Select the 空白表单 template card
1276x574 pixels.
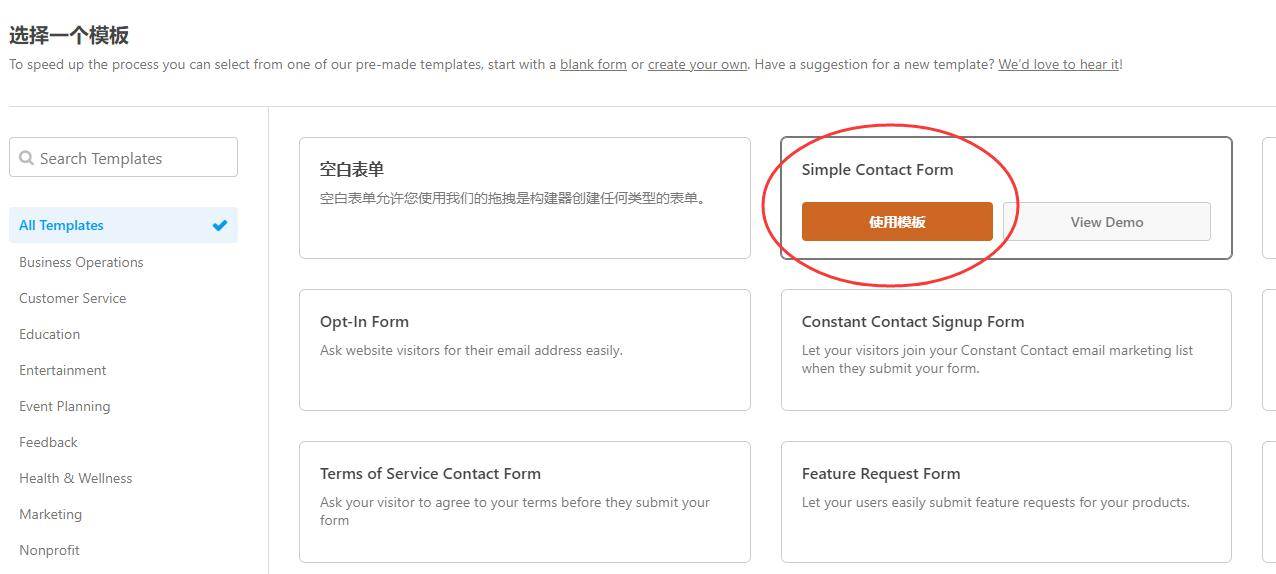click(524, 198)
